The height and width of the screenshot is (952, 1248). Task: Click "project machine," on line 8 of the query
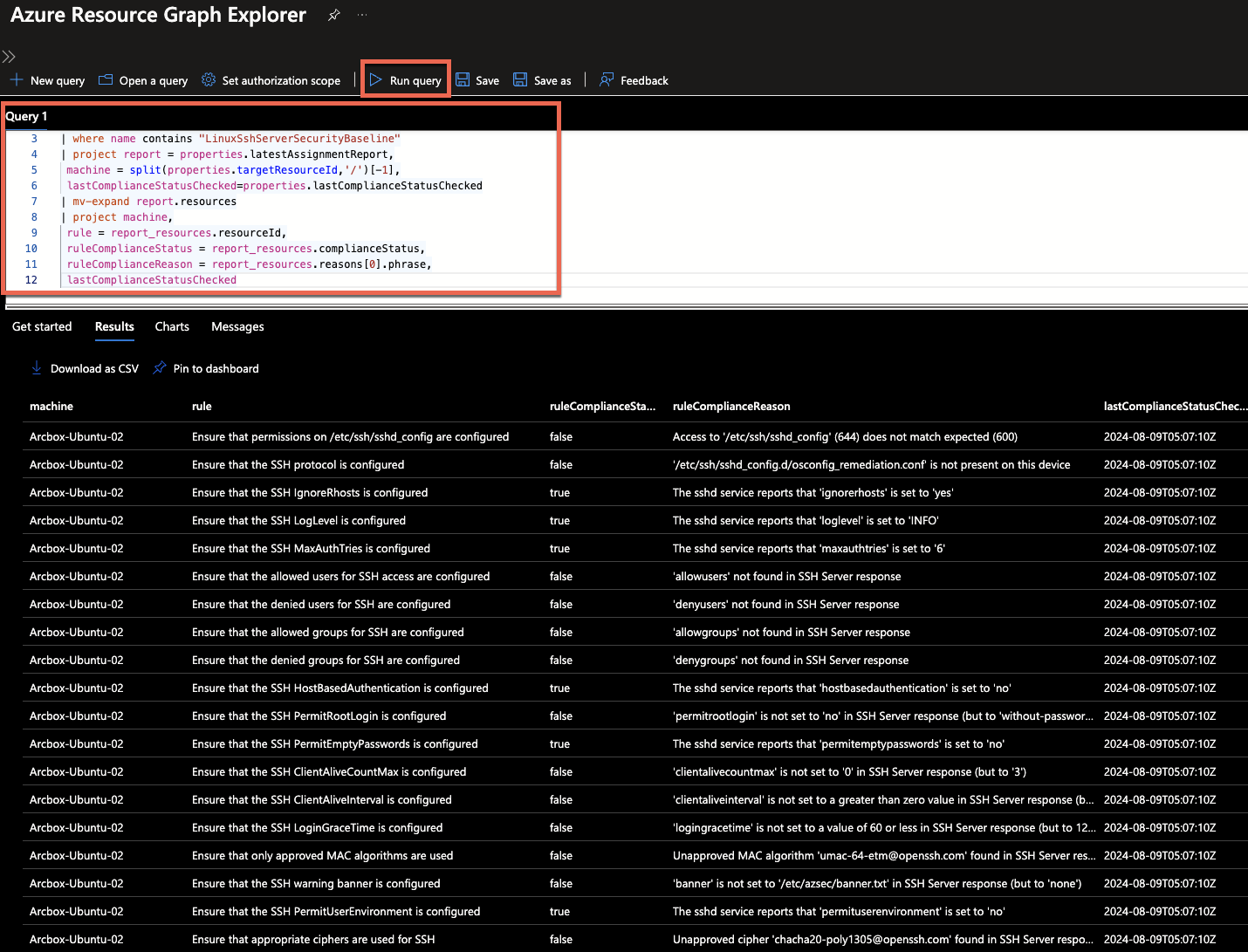click(122, 217)
